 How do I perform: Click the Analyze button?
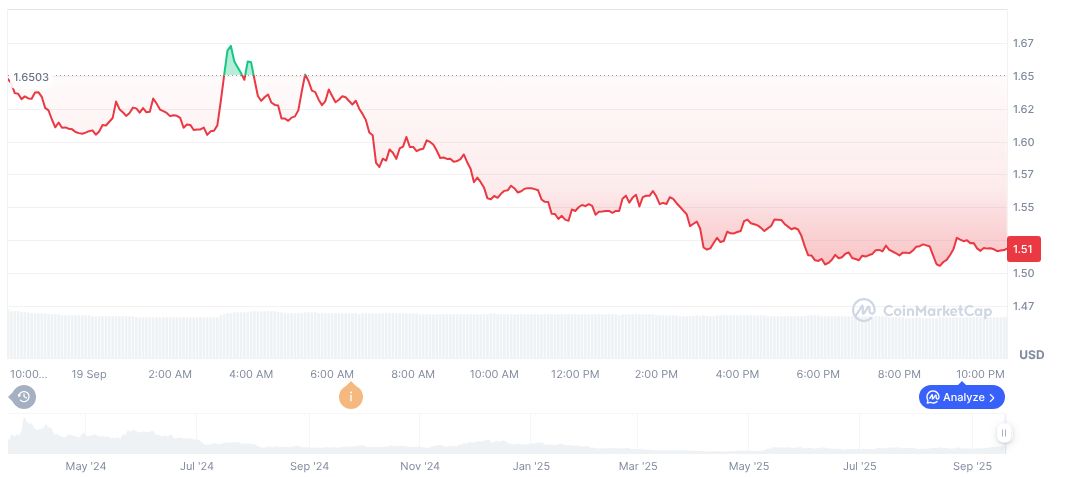[961, 397]
